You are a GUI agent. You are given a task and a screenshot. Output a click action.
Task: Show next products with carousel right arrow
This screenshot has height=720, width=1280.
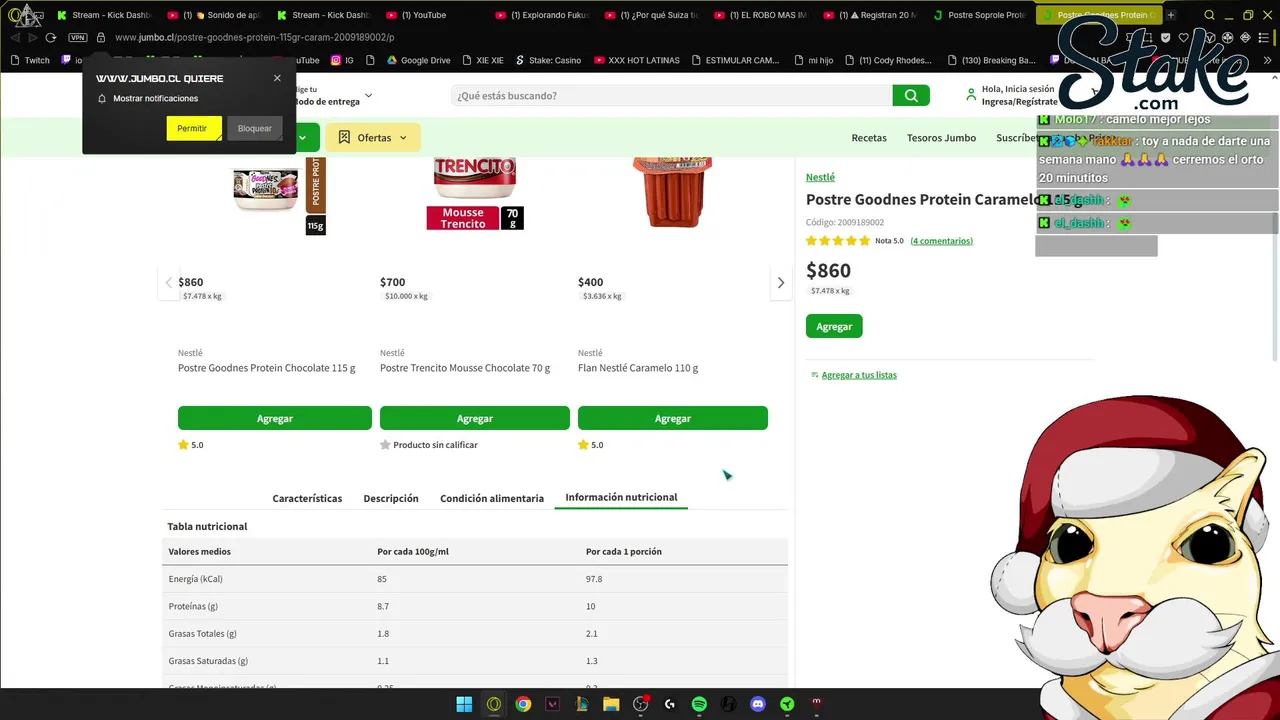click(x=781, y=283)
